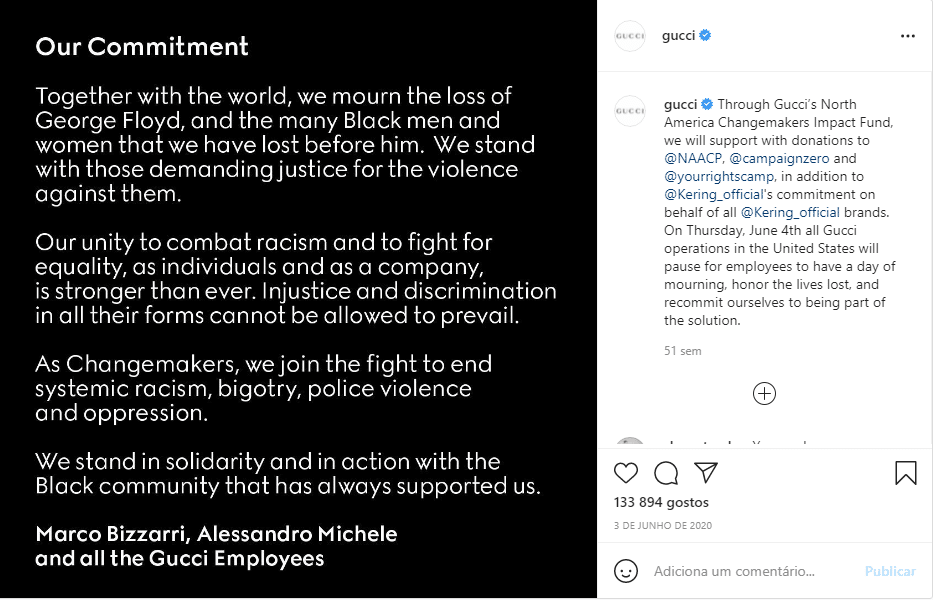933x600 pixels.
Task: Open the 51 sem timestamp link
Action: pyautogui.click(x=683, y=350)
